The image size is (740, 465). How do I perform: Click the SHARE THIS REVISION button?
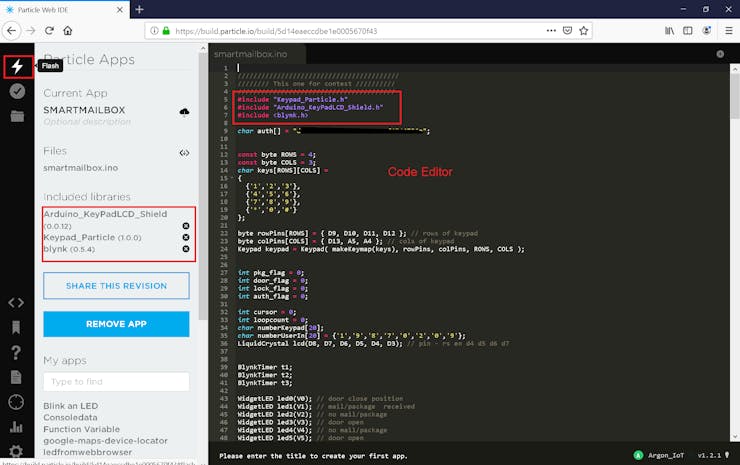(x=116, y=286)
